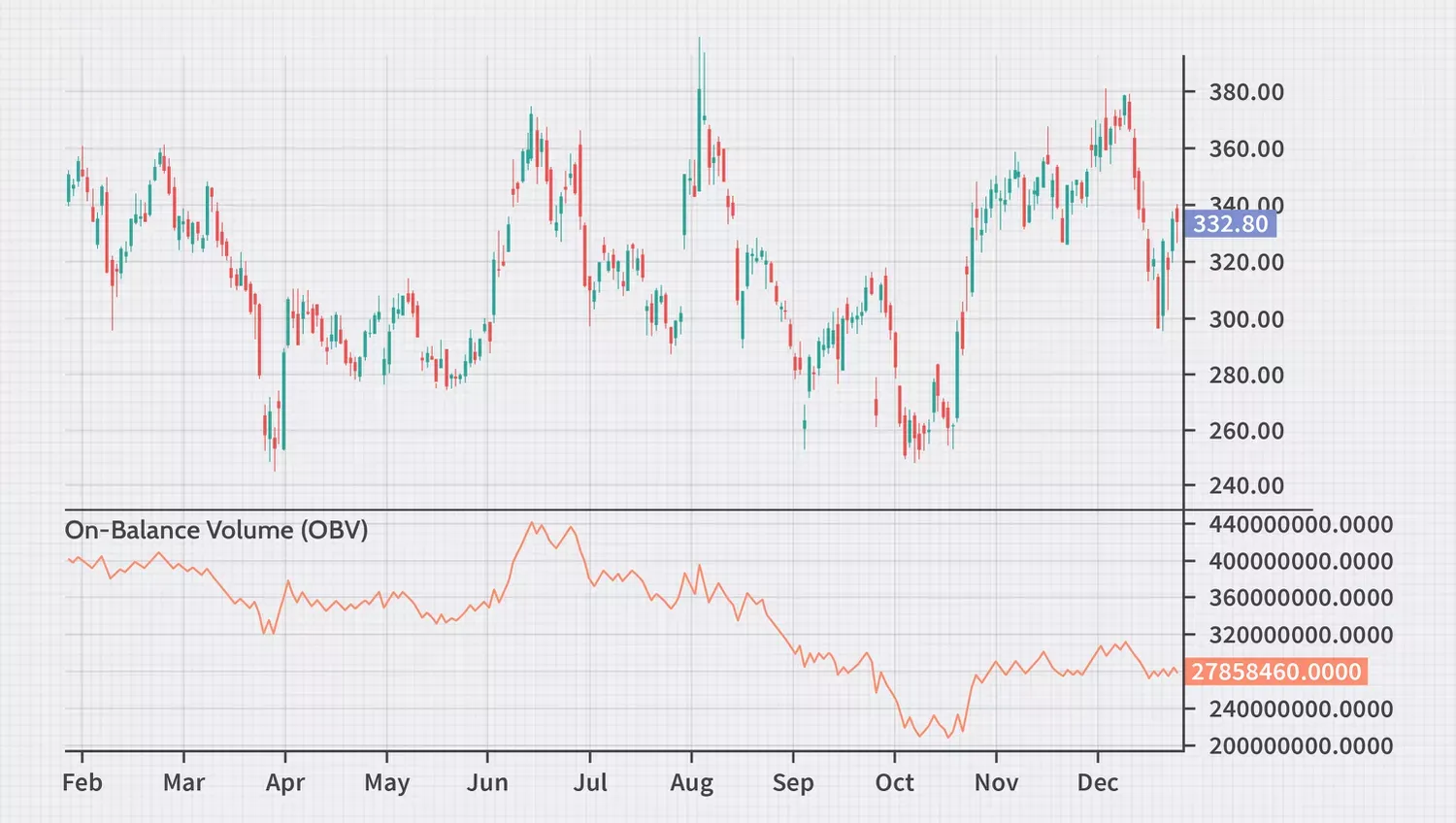The image size is (1456, 823).
Task: Select the Jun label on the time axis
Action: [x=487, y=782]
